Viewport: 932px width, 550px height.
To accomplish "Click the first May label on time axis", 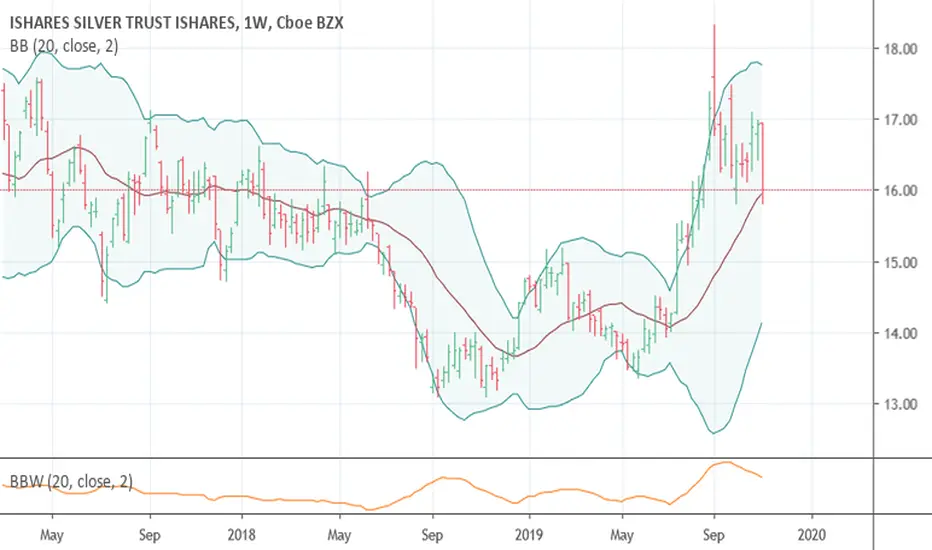I will (x=52, y=535).
